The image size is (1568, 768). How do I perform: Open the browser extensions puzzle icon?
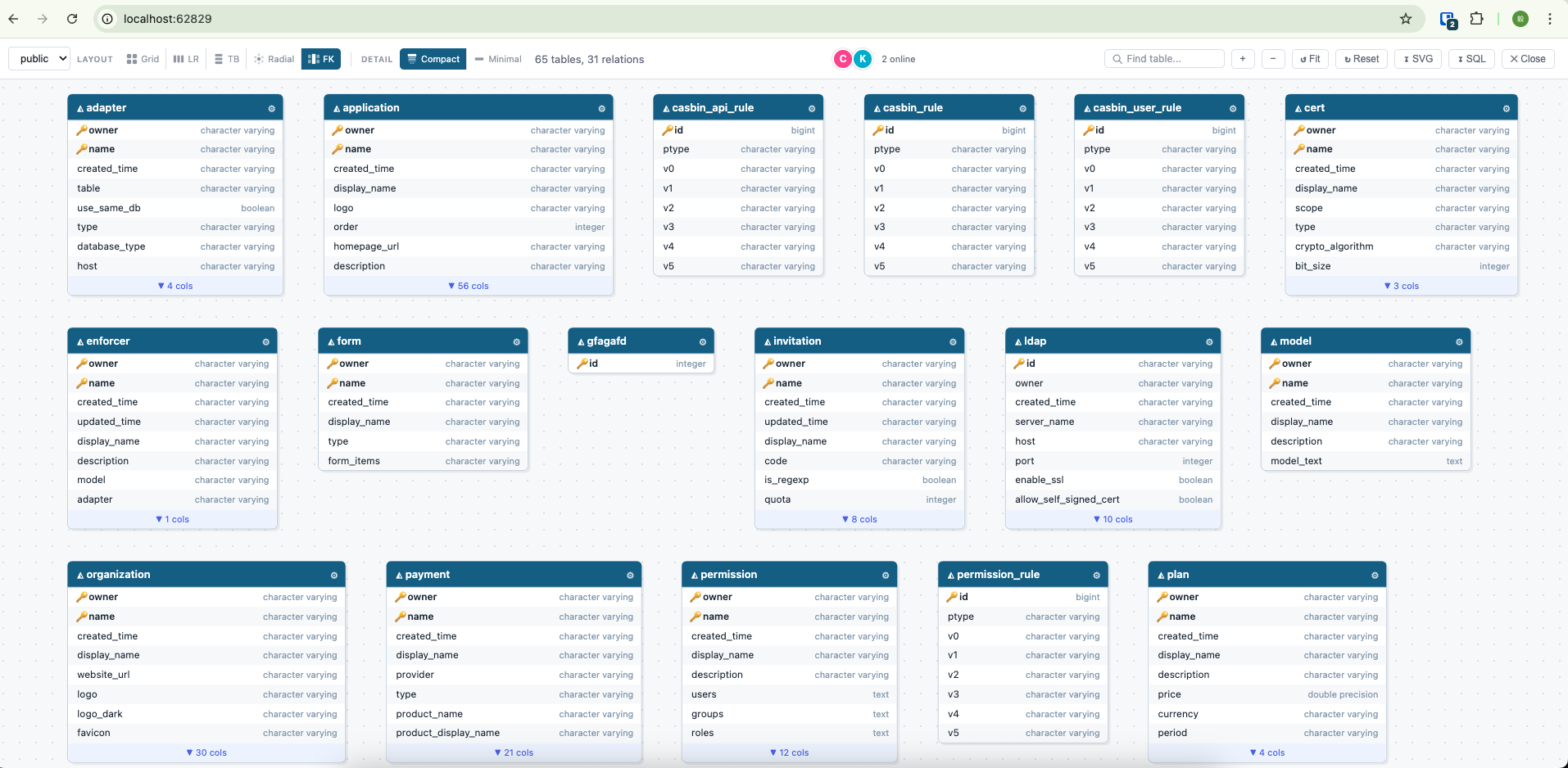[1476, 19]
